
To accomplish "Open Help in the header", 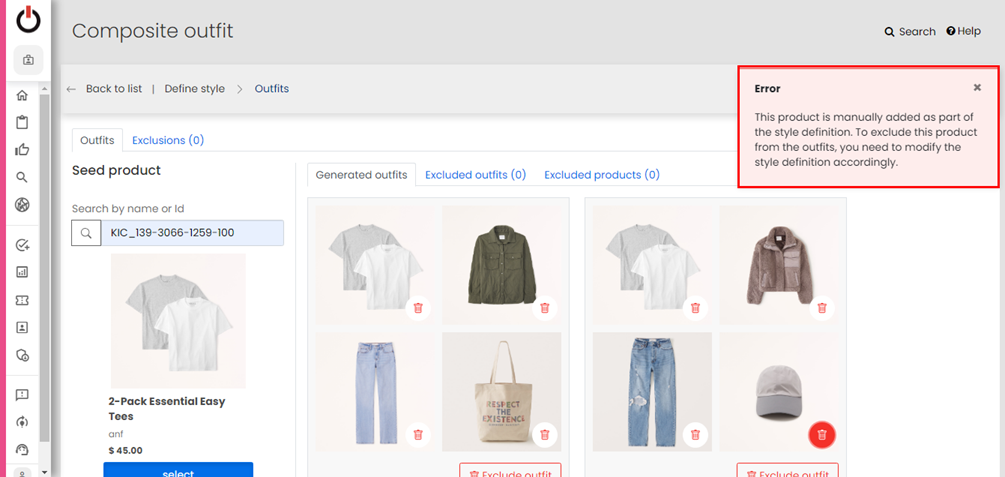I will point(963,31).
